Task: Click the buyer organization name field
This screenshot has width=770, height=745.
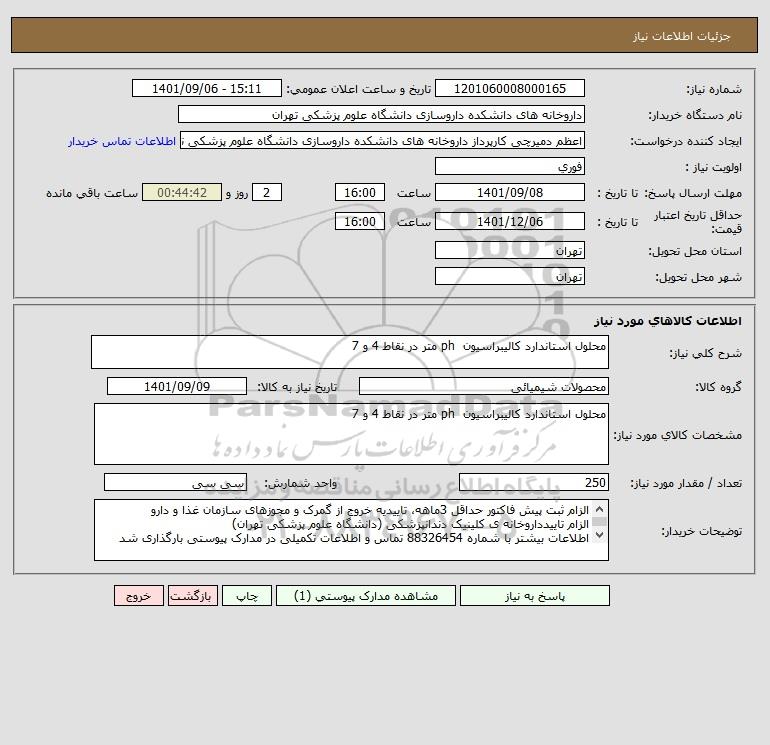Action: click(381, 114)
